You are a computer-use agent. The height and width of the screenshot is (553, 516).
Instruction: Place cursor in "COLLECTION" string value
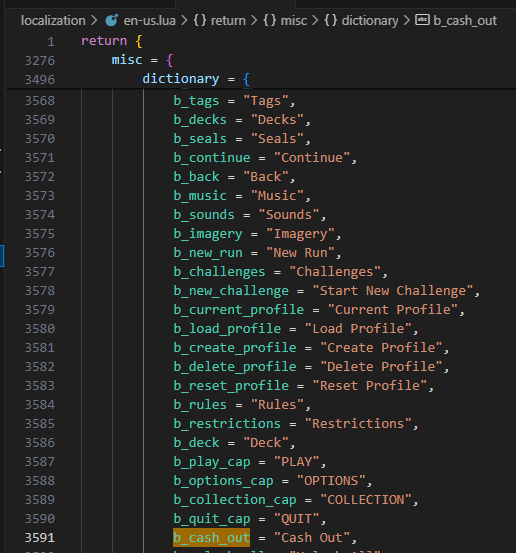[x=366, y=499]
